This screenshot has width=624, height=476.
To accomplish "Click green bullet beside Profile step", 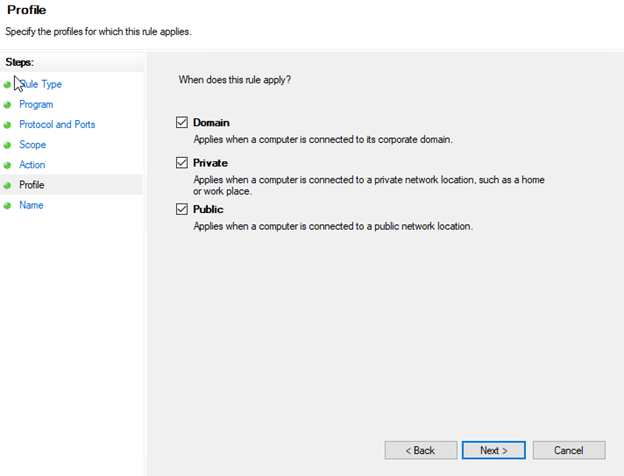I will [x=7, y=185].
